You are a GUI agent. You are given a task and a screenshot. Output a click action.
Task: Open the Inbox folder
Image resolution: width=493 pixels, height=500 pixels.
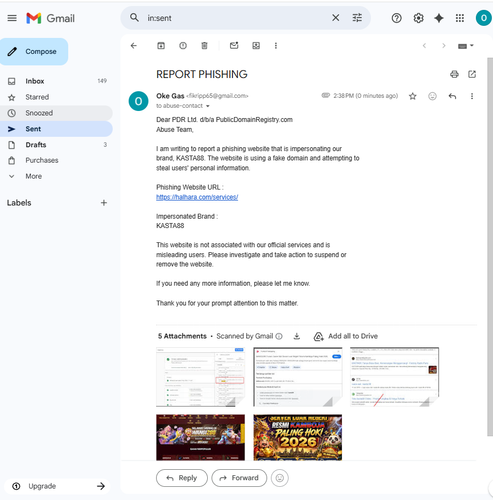(x=56, y=81)
